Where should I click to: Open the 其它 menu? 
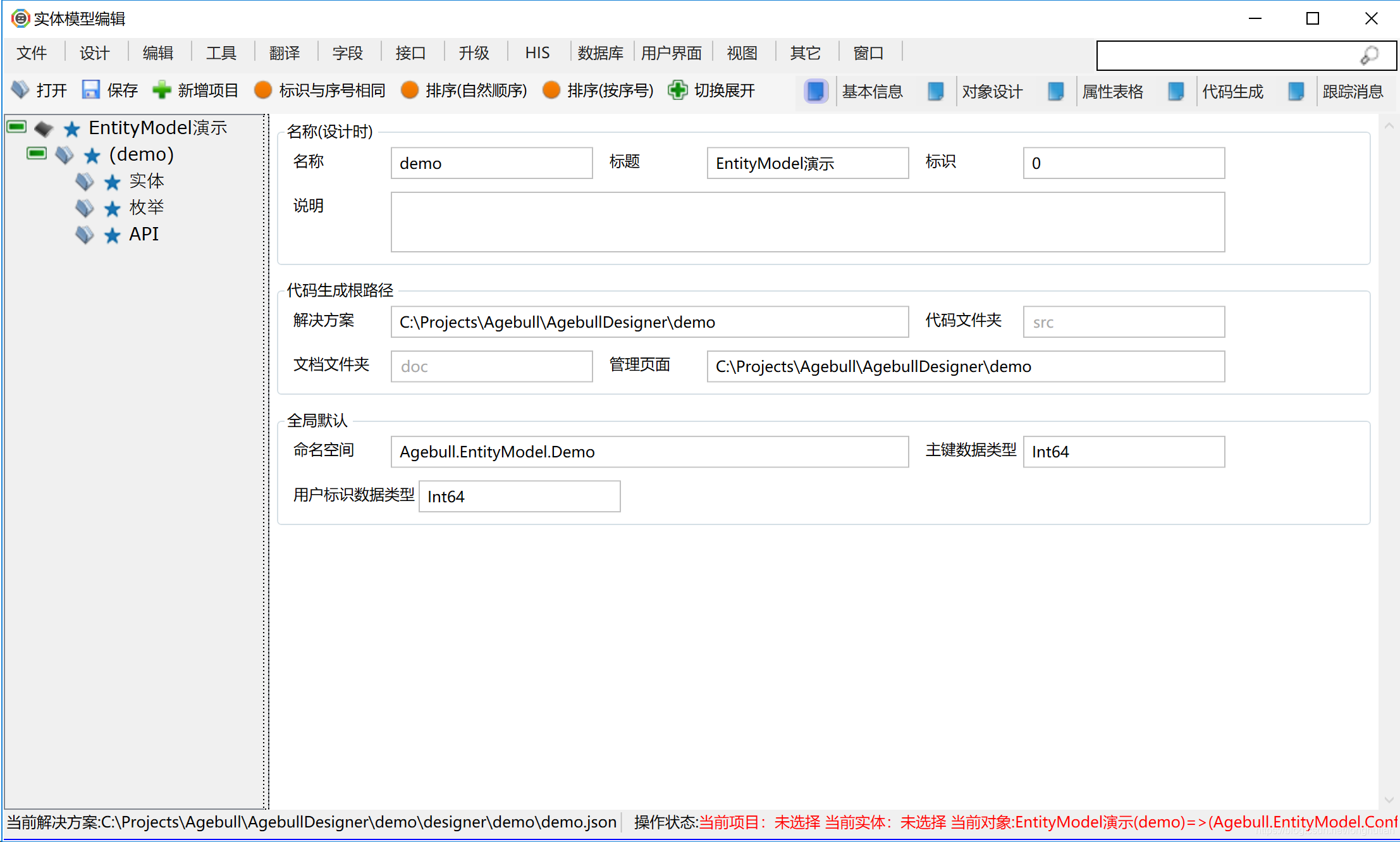[806, 53]
